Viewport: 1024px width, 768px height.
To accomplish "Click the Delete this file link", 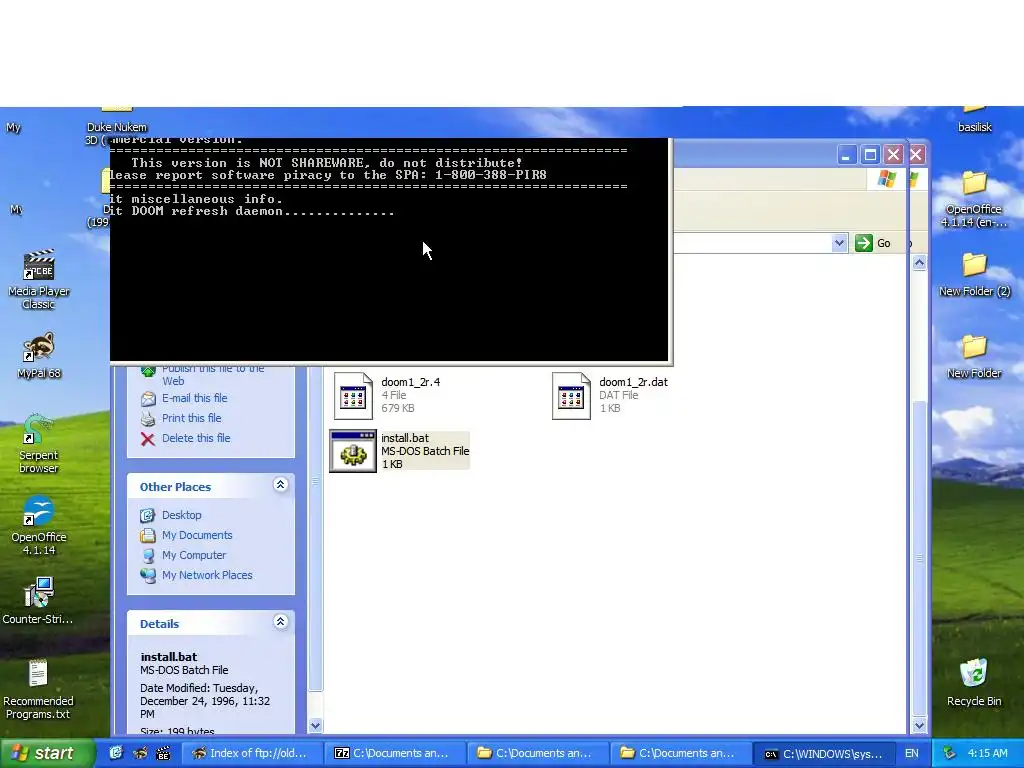I will [196, 438].
